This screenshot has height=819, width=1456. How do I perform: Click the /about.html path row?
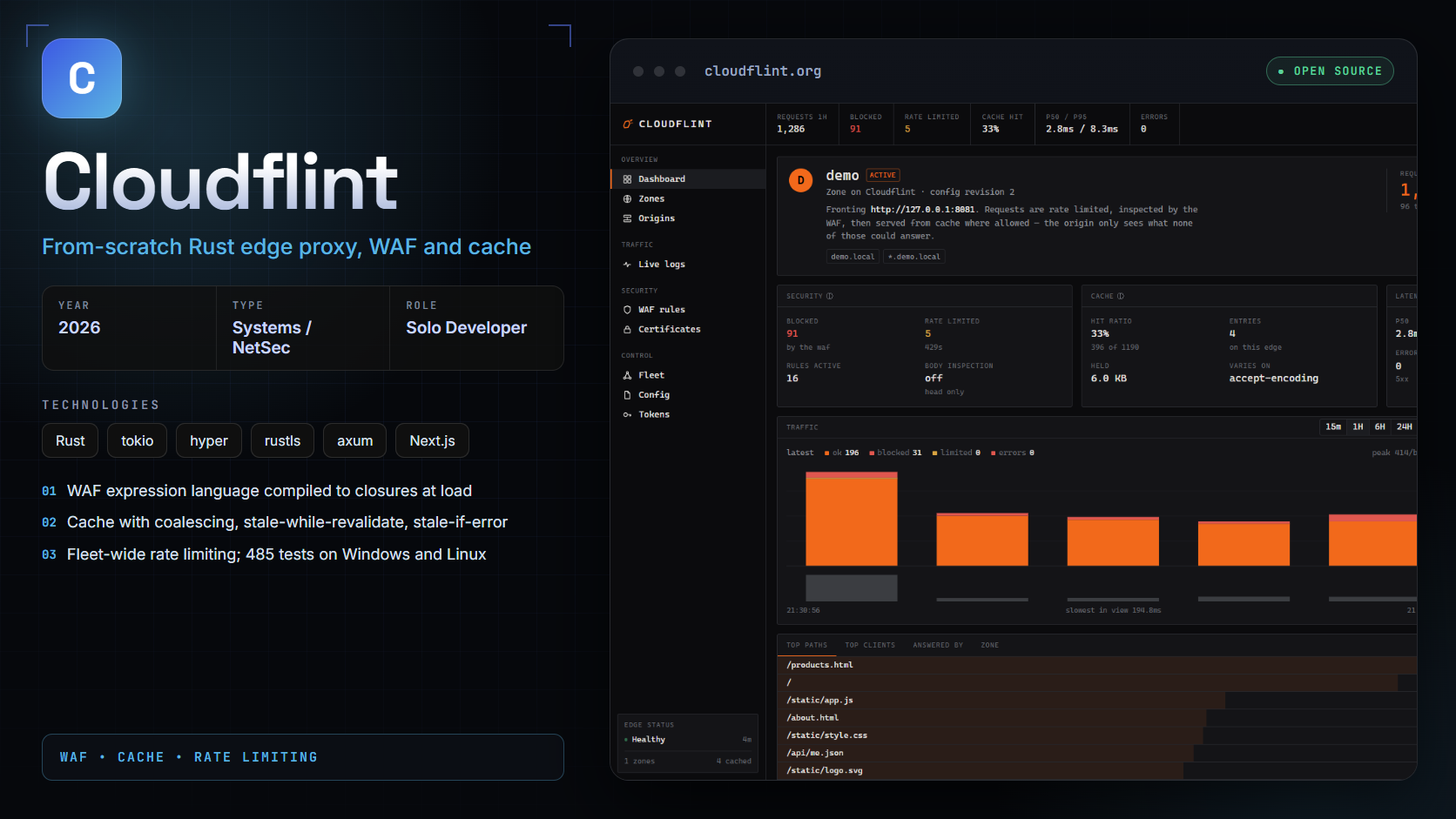click(1096, 718)
